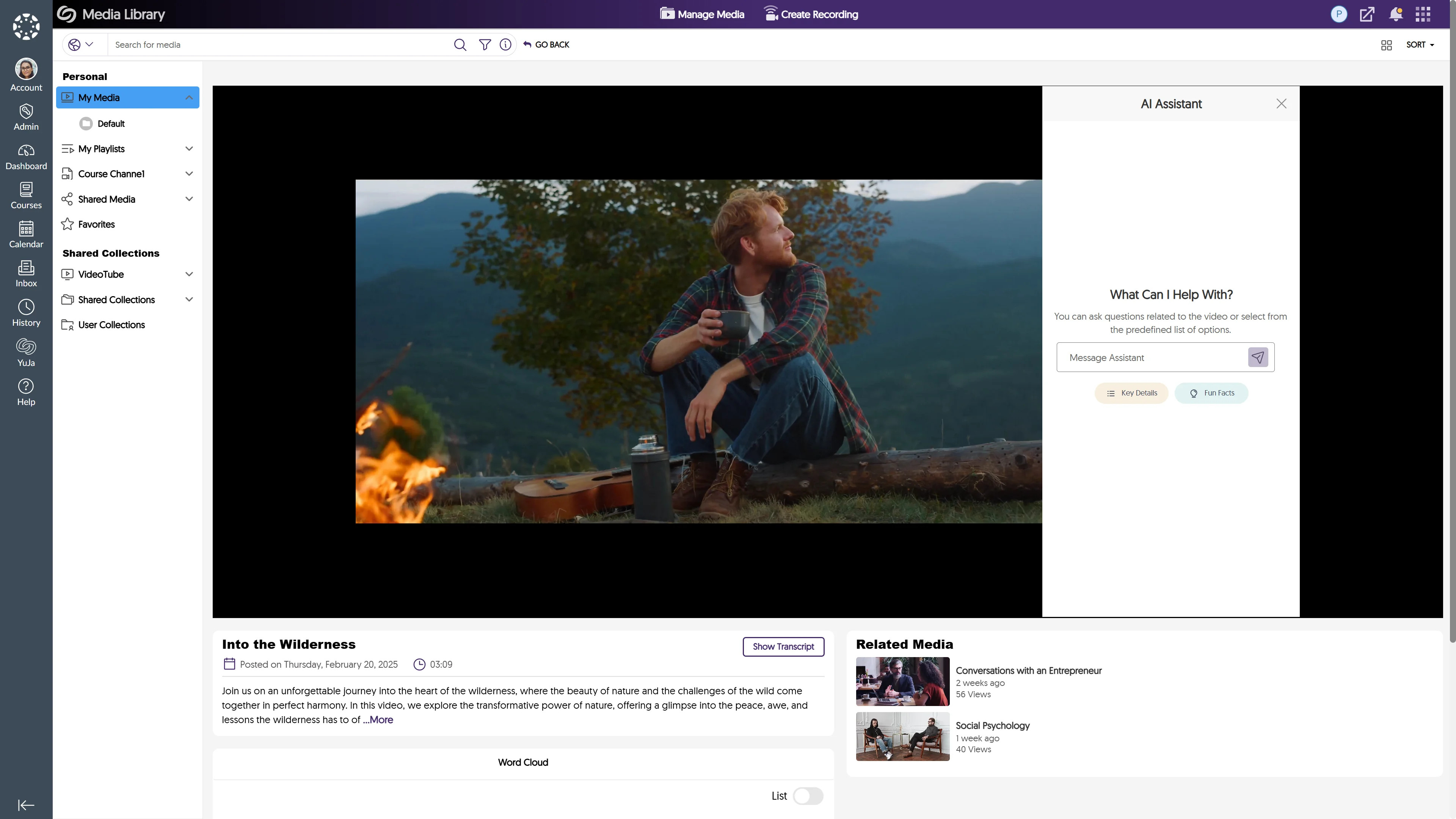Click the Conversations with an Entrepreneur thumbnail
Screen dimensions: 1456x819
pos(903,682)
